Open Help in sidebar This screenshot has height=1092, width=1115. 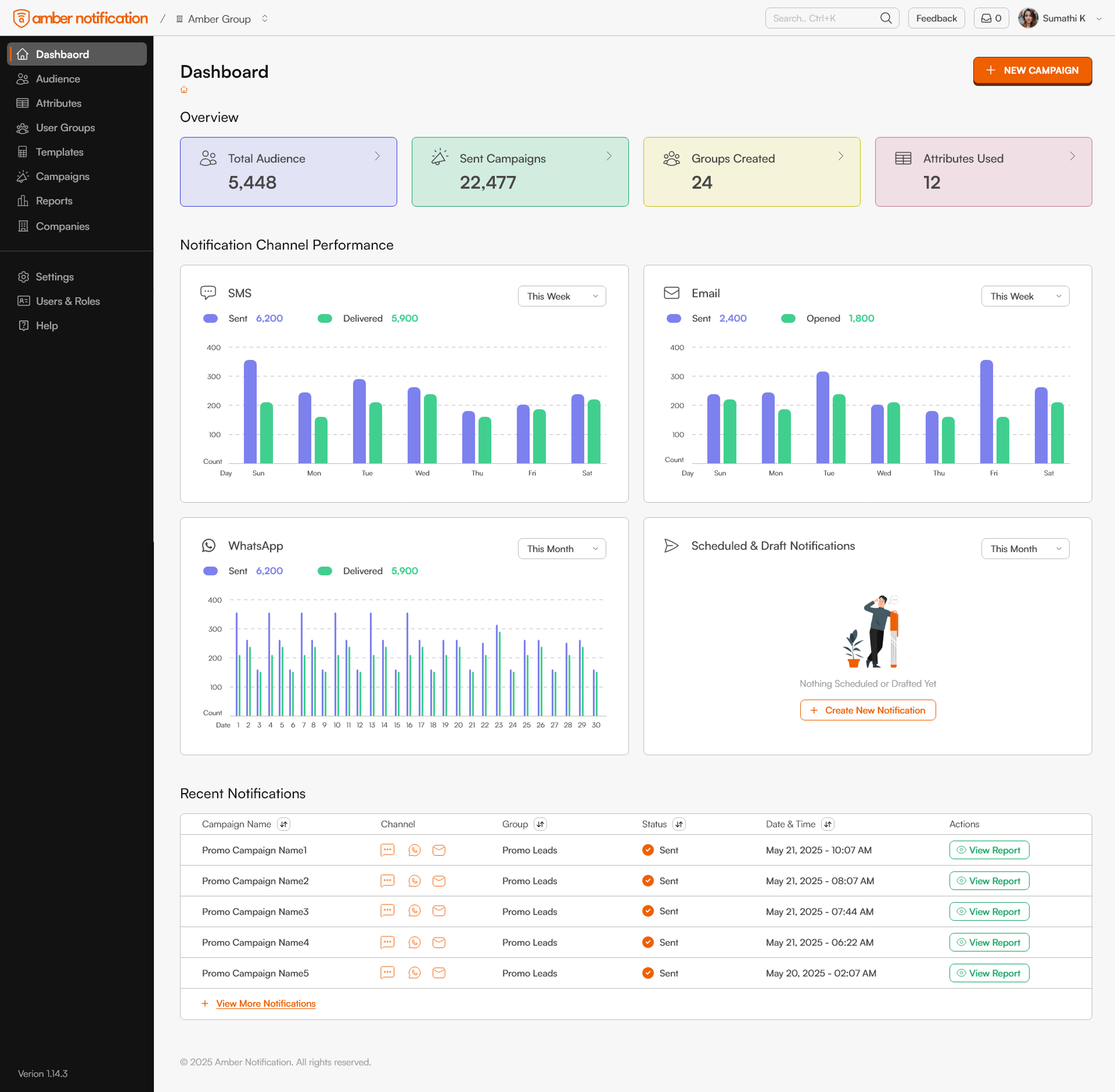tap(77, 325)
